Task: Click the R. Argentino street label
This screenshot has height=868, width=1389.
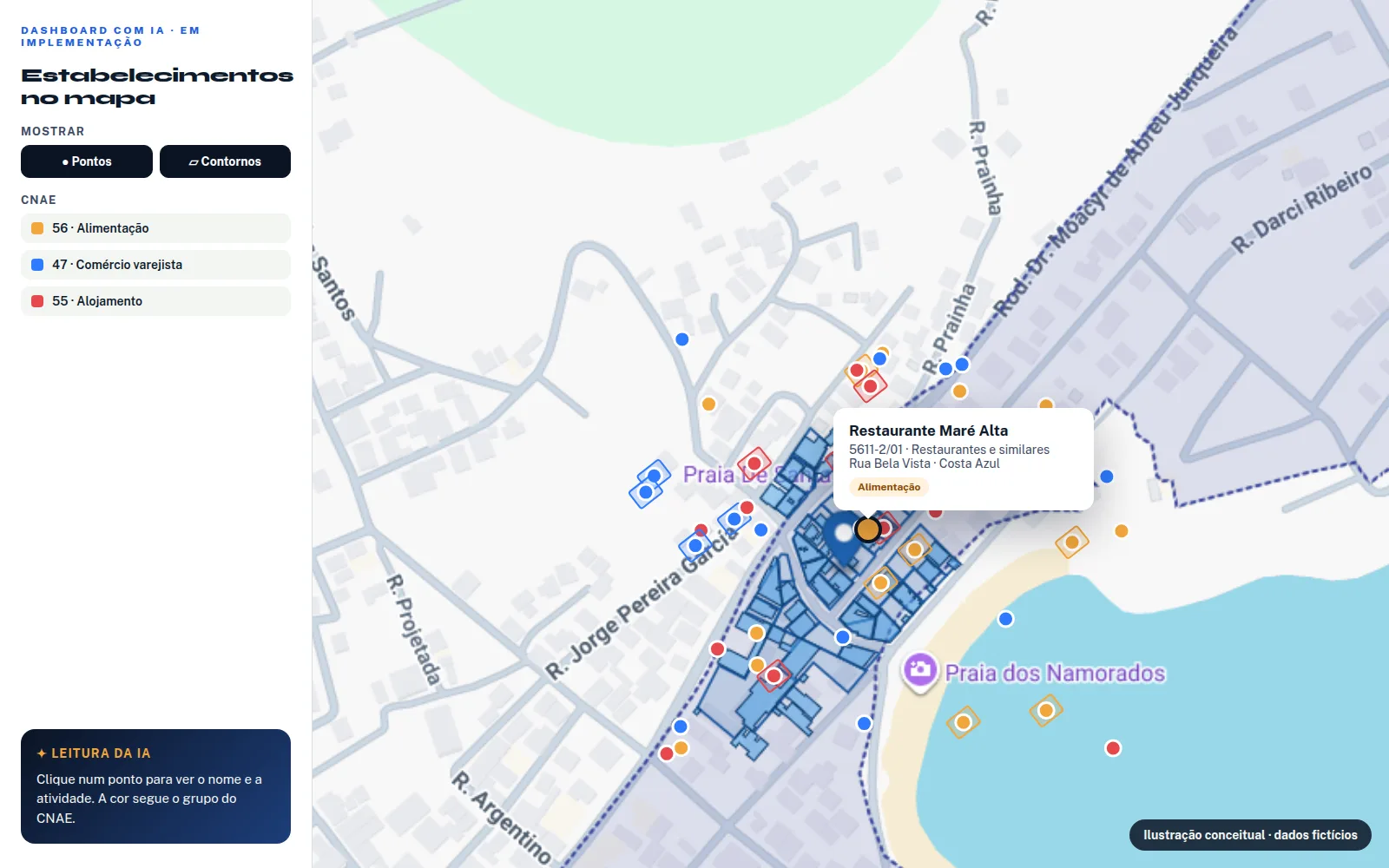Action: 501,818
